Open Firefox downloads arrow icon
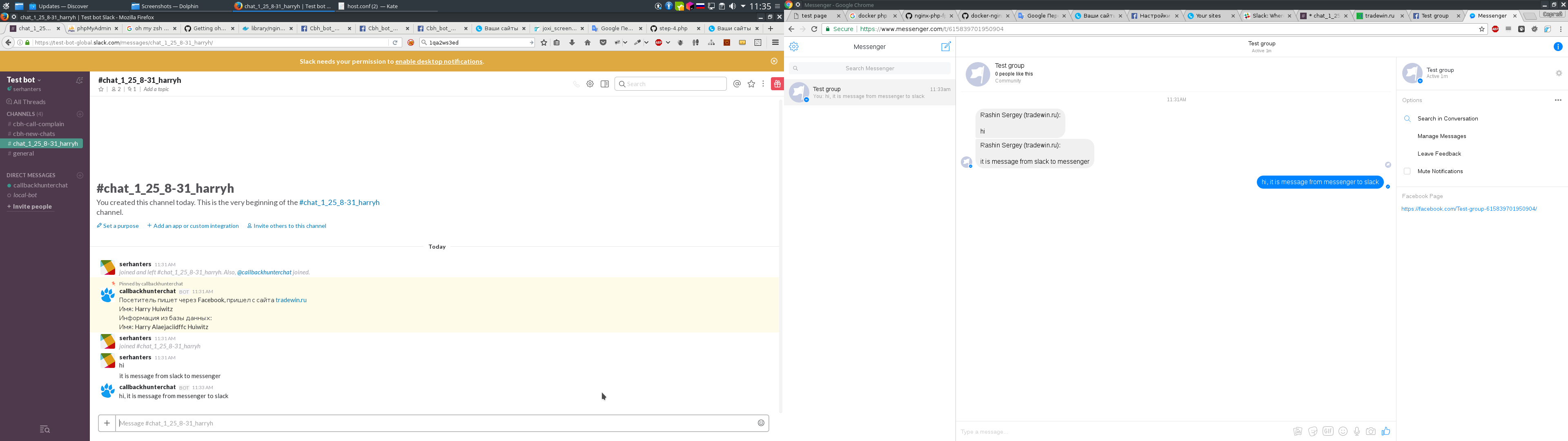The image size is (1568, 441). [572, 42]
